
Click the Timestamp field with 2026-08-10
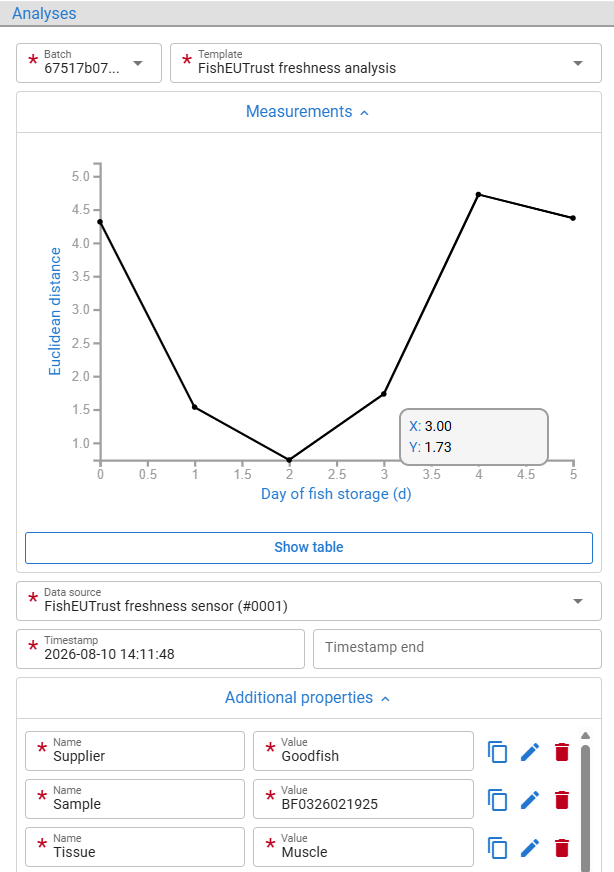(160, 648)
